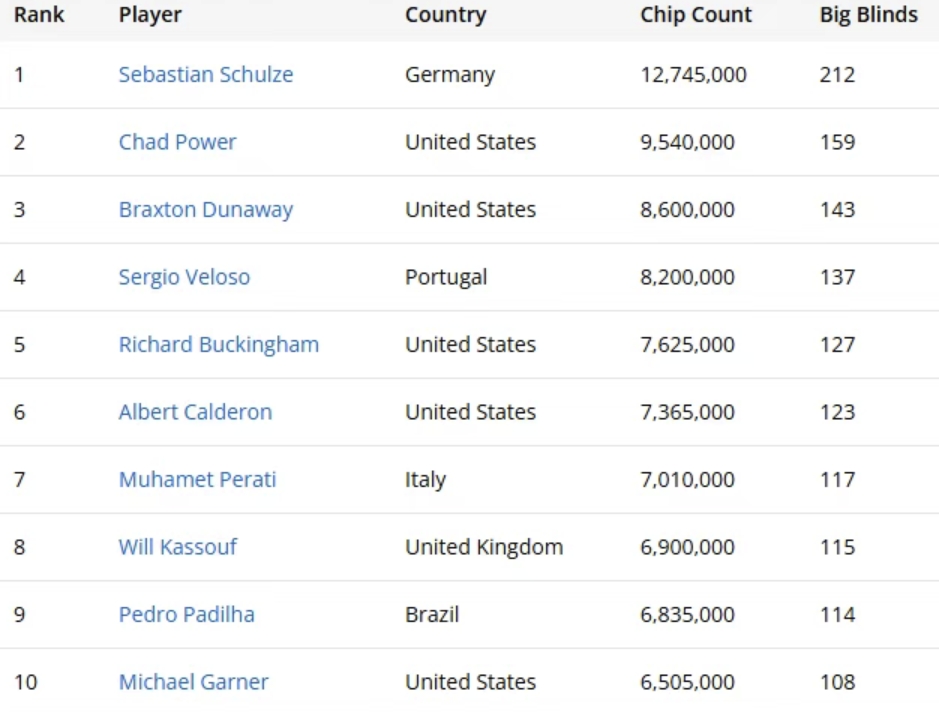
Task: Click the Sergio Veloso player name
Action: [x=184, y=277]
